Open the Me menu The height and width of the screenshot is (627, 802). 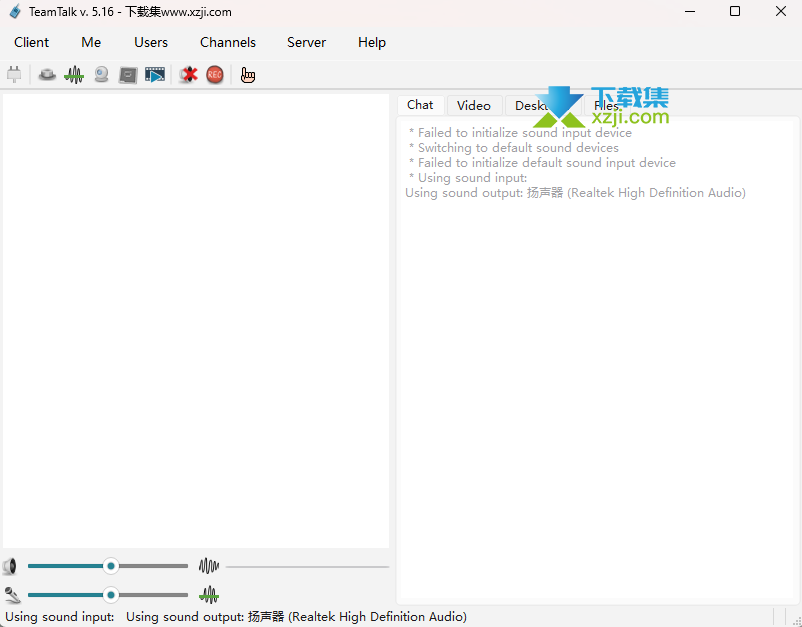tap(91, 42)
